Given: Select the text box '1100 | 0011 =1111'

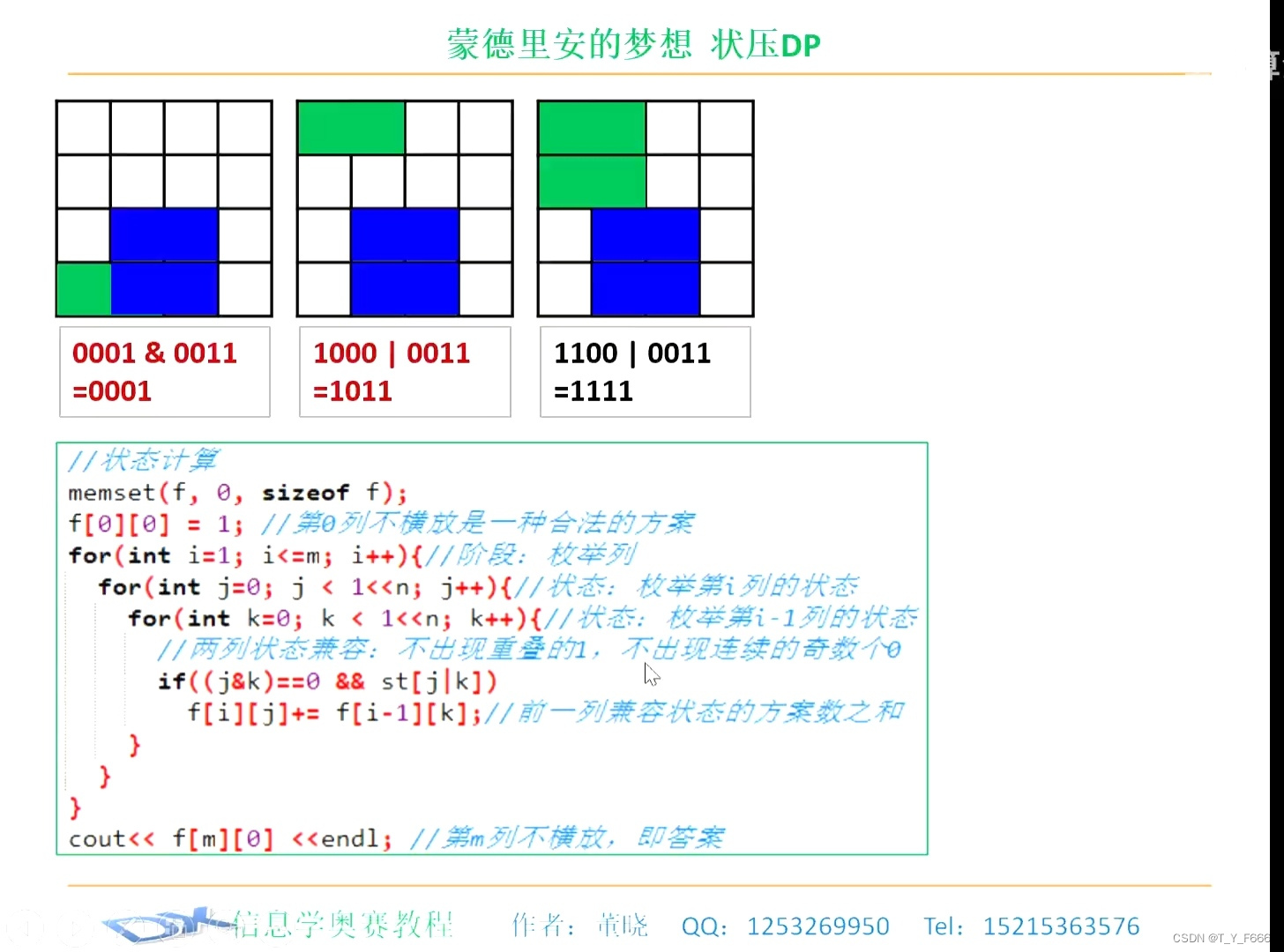Looking at the screenshot, I should point(646,372).
